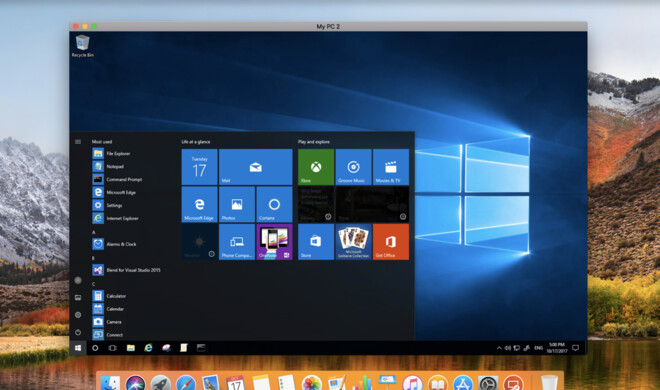Screen dimensions: 660x390
Task: Open the Mail tile in Start menu
Action: (255, 167)
